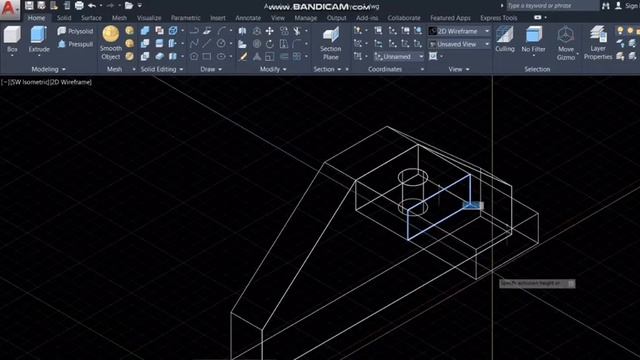Image resolution: width=640 pixels, height=360 pixels.
Task: Expand the Solid Editing panel
Action: click(162, 69)
